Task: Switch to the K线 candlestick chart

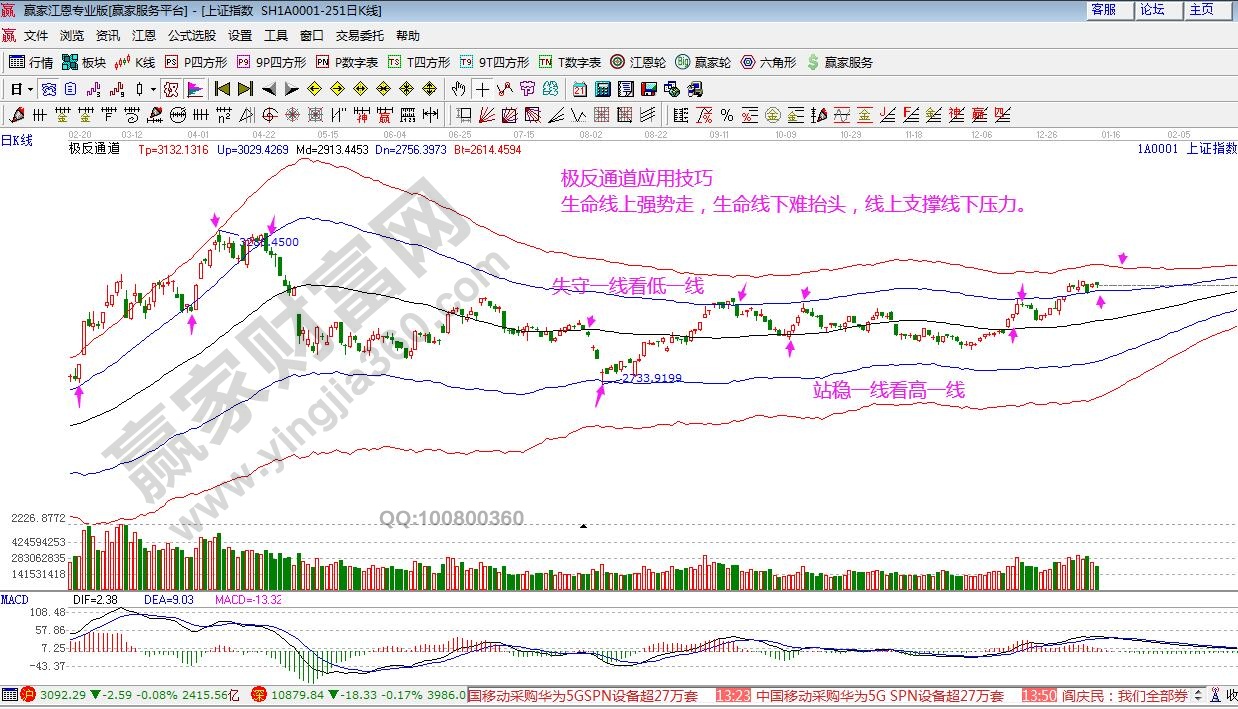Action: tap(136, 62)
